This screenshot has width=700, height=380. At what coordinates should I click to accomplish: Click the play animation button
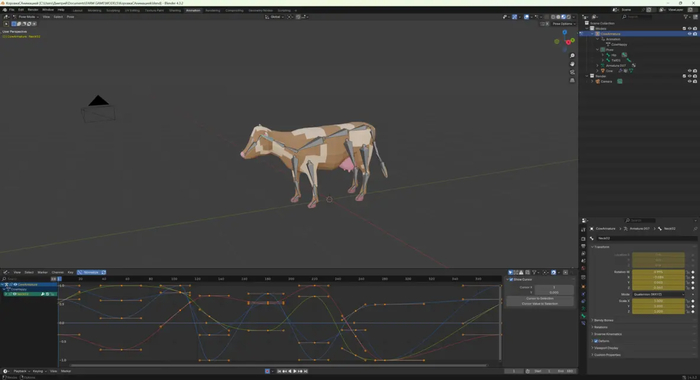click(x=295, y=371)
